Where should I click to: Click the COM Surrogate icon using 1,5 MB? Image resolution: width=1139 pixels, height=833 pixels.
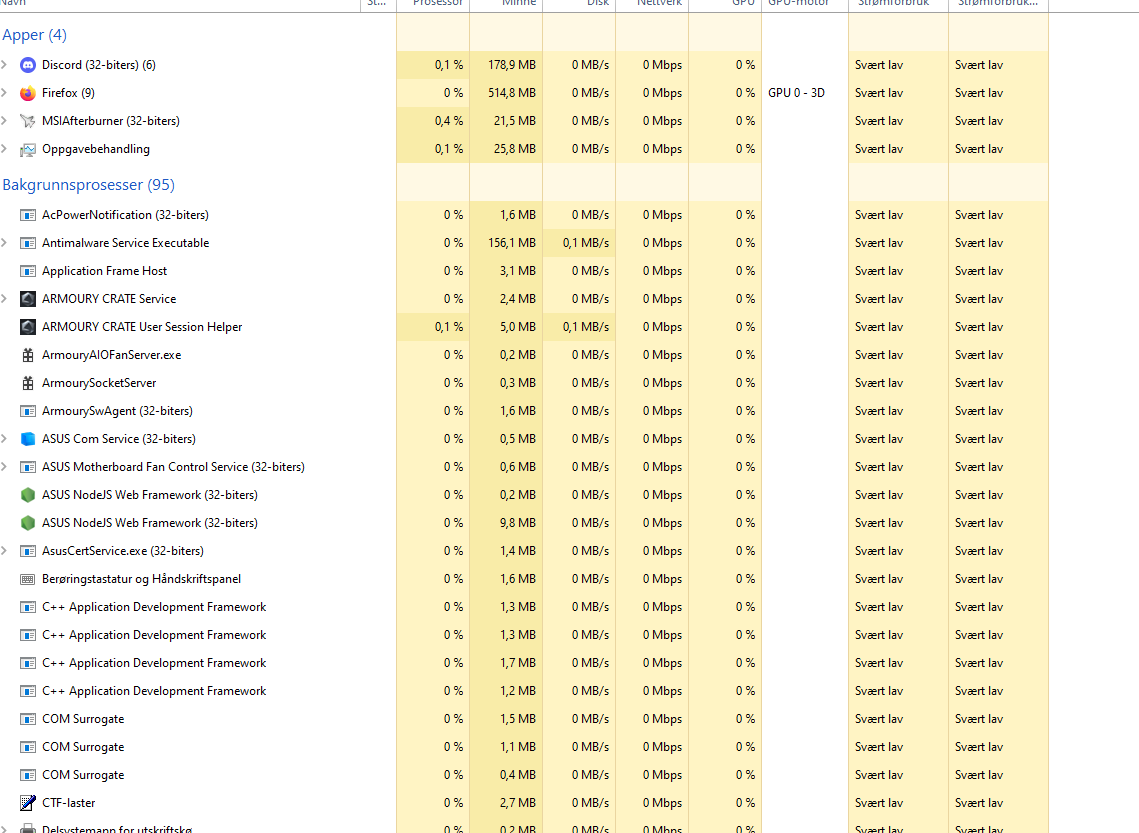[x=28, y=719]
